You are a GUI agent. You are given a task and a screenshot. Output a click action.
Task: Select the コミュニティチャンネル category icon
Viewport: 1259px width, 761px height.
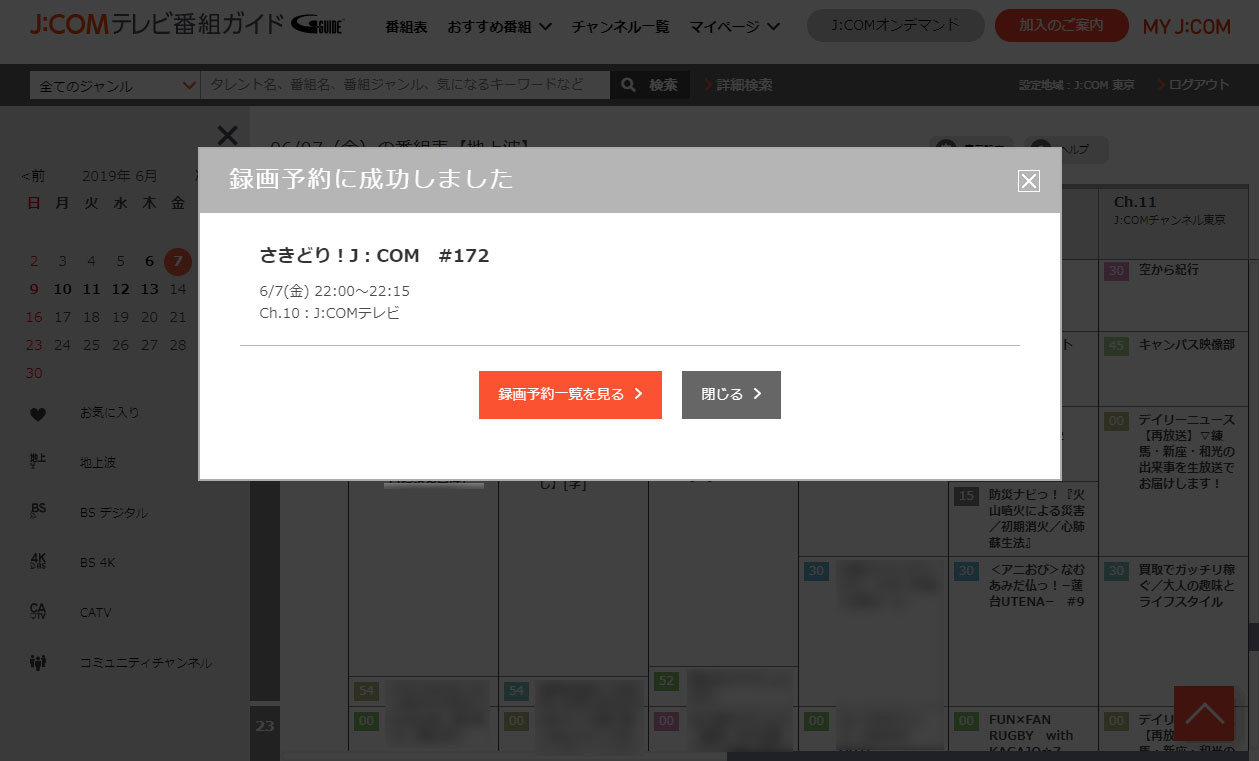click(38, 662)
